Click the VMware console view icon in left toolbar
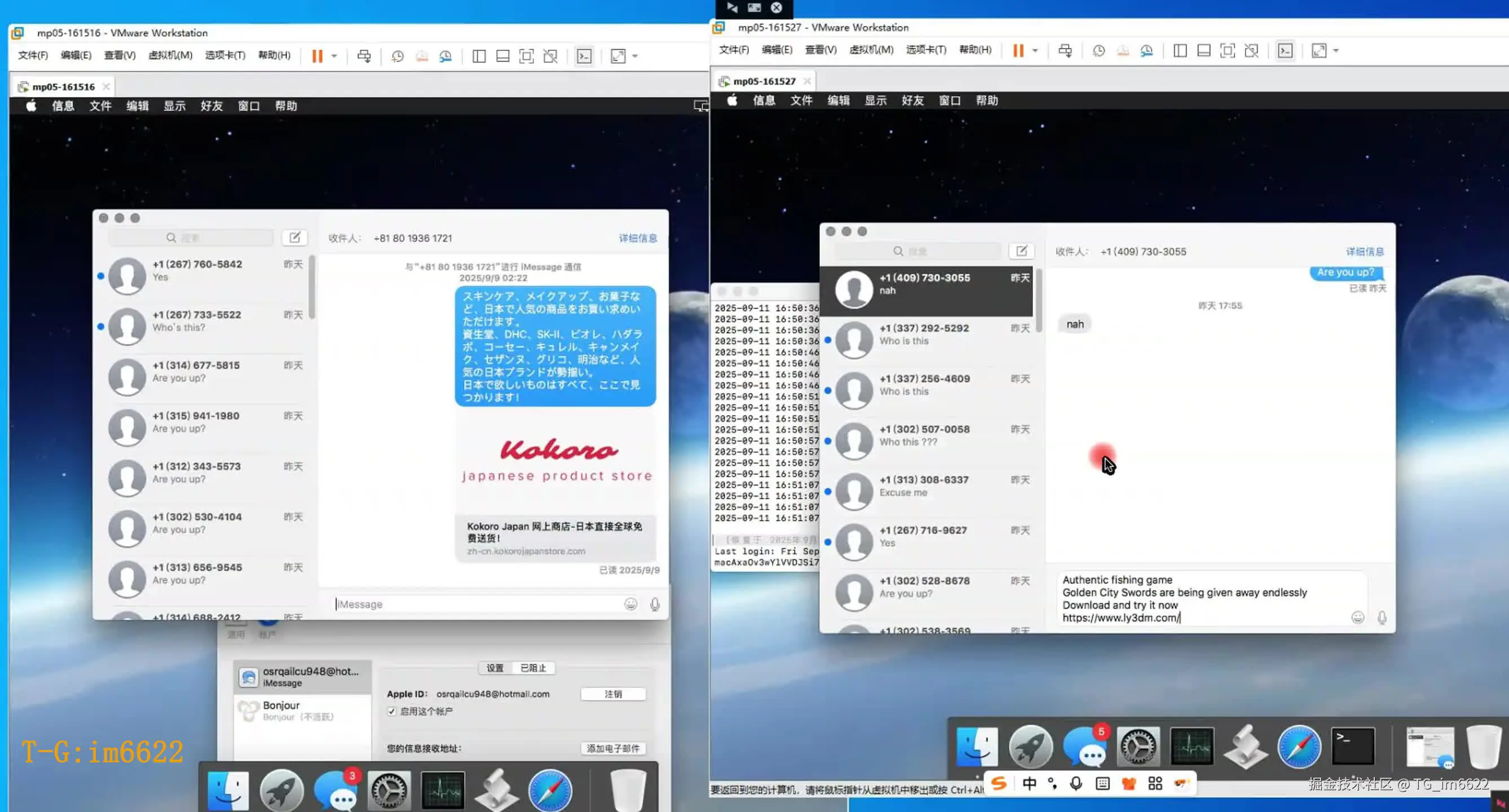 click(x=584, y=56)
